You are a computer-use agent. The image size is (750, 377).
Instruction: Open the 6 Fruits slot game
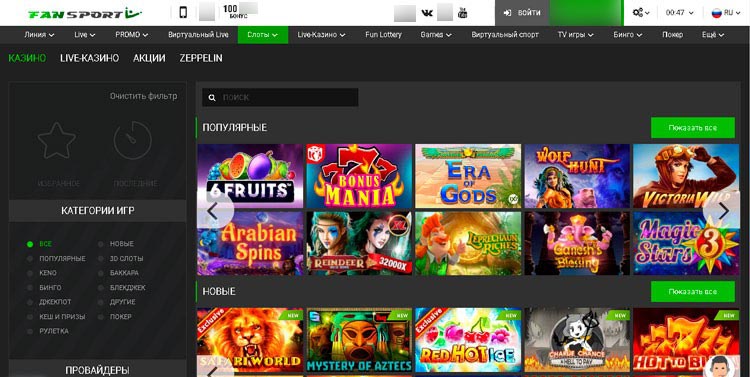click(250, 176)
